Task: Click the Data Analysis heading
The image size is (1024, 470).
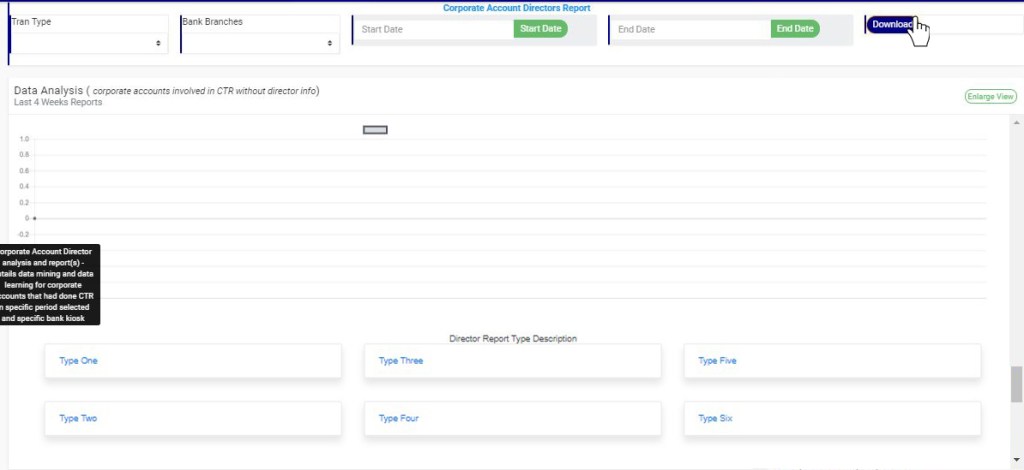Action: coord(48,90)
